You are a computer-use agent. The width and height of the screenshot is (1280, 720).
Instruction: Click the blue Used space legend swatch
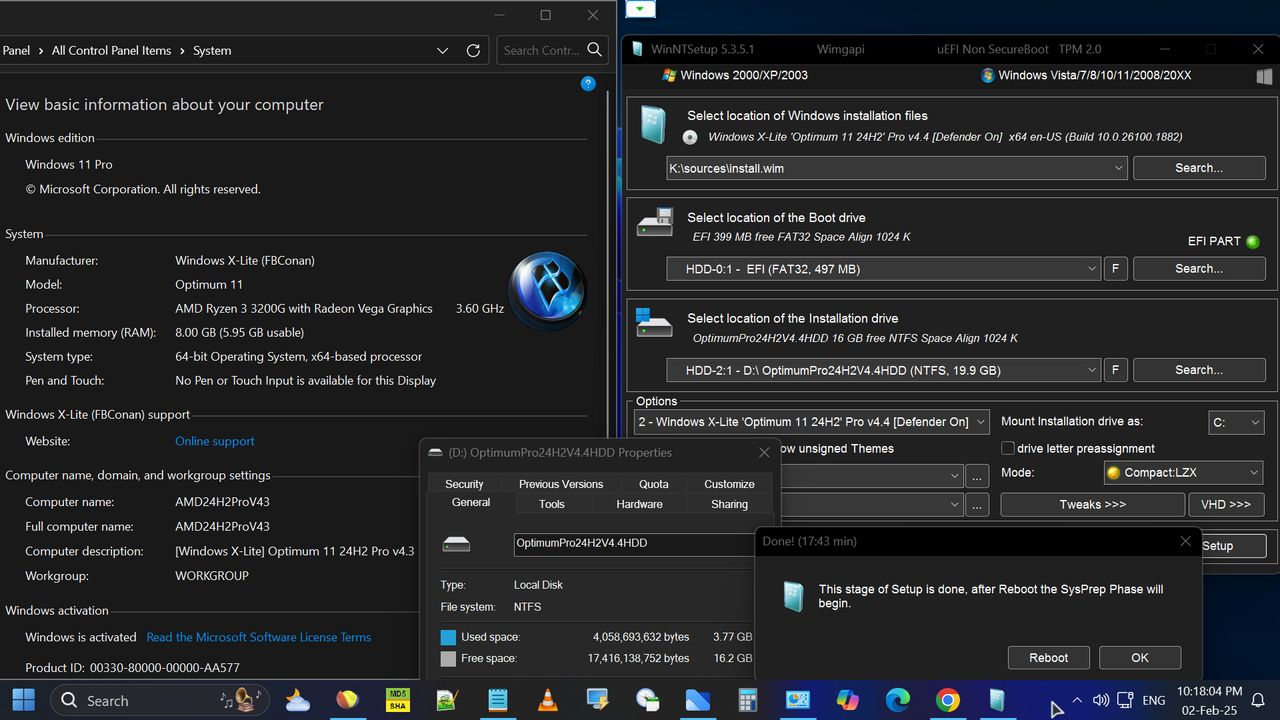(446, 636)
